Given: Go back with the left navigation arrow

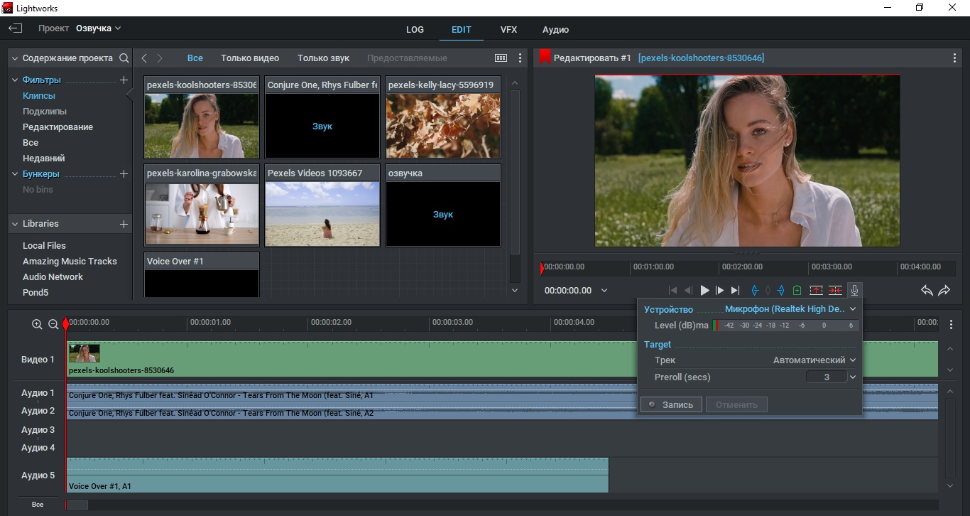Looking at the screenshot, I should pyautogui.click(x=144, y=58).
